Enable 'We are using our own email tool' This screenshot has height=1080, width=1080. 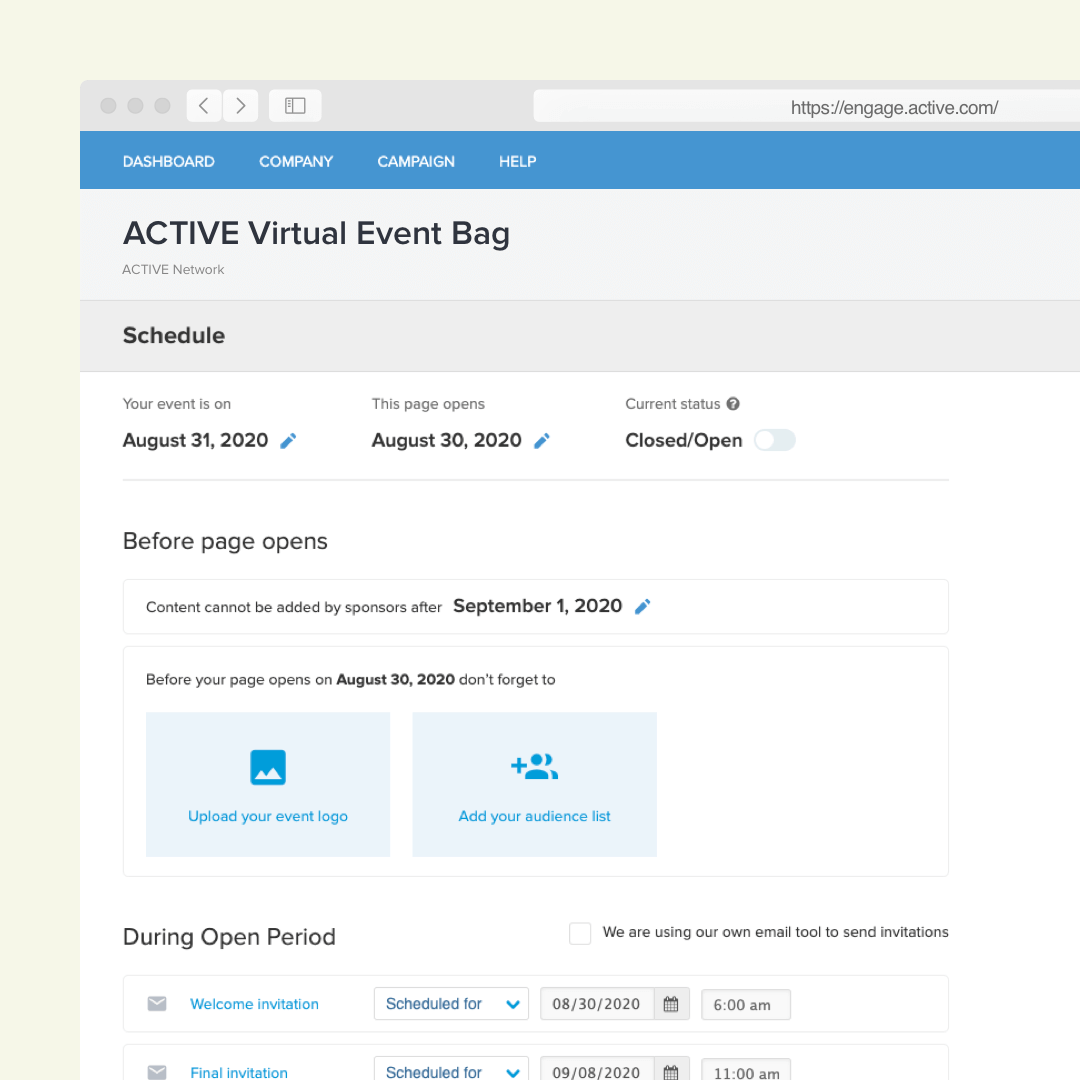click(580, 932)
